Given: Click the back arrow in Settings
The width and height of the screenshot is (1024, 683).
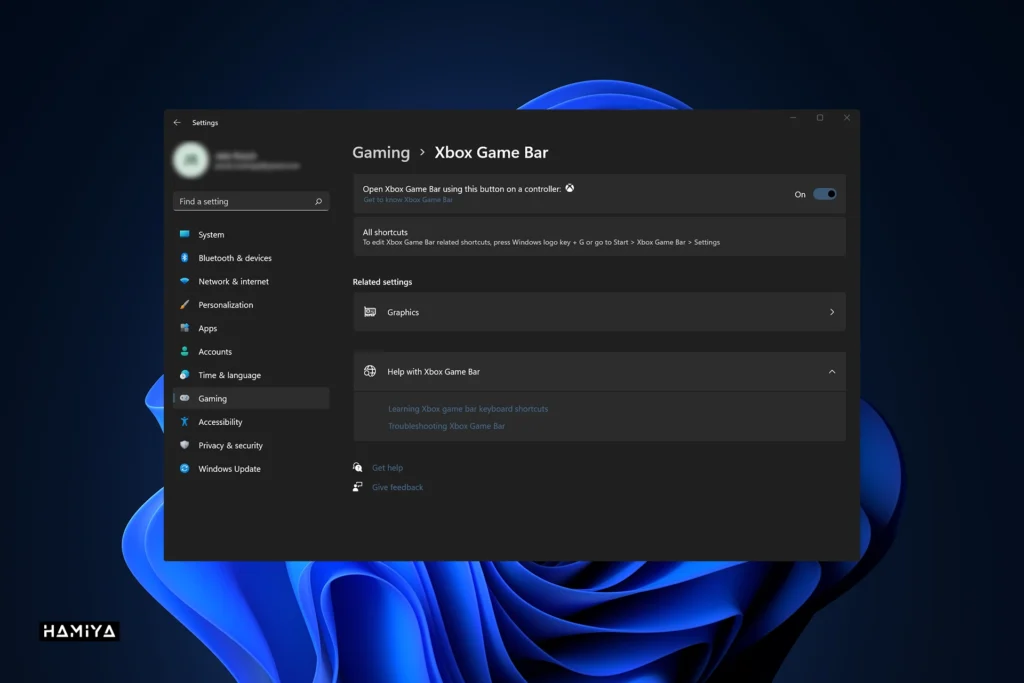Looking at the screenshot, I should 177,122.
